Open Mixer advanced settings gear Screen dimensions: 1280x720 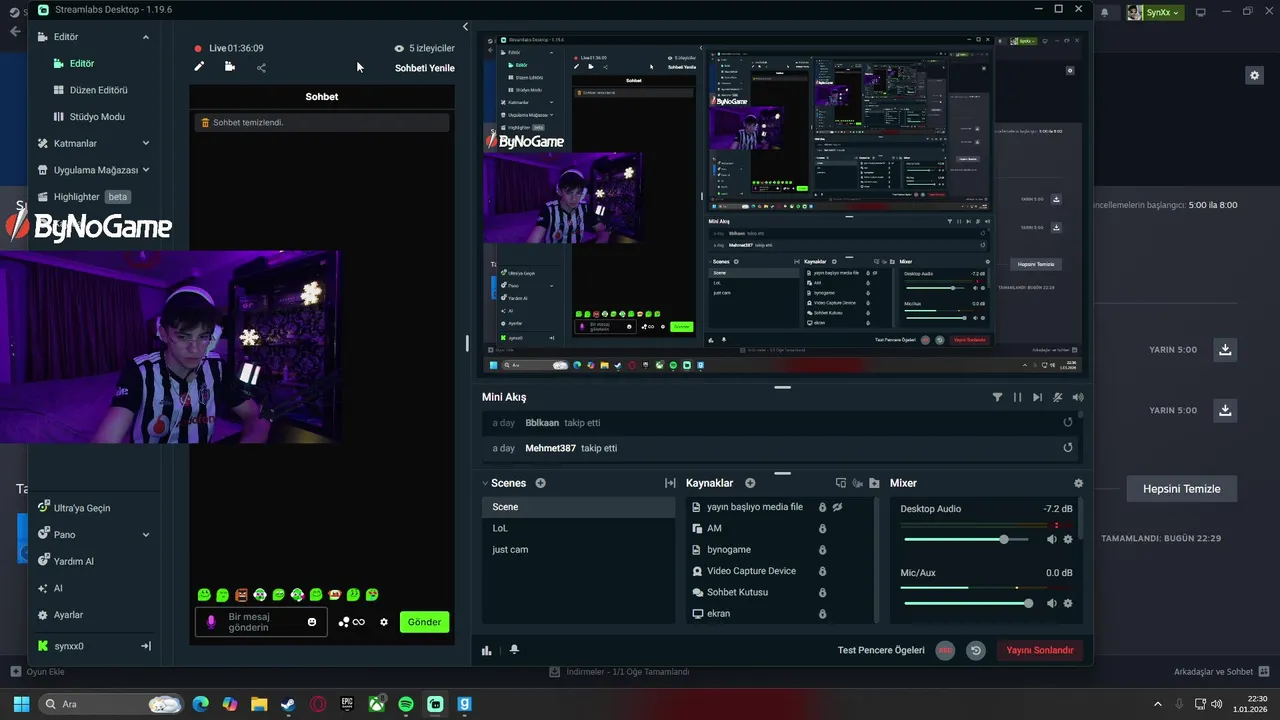(1078, 483)
